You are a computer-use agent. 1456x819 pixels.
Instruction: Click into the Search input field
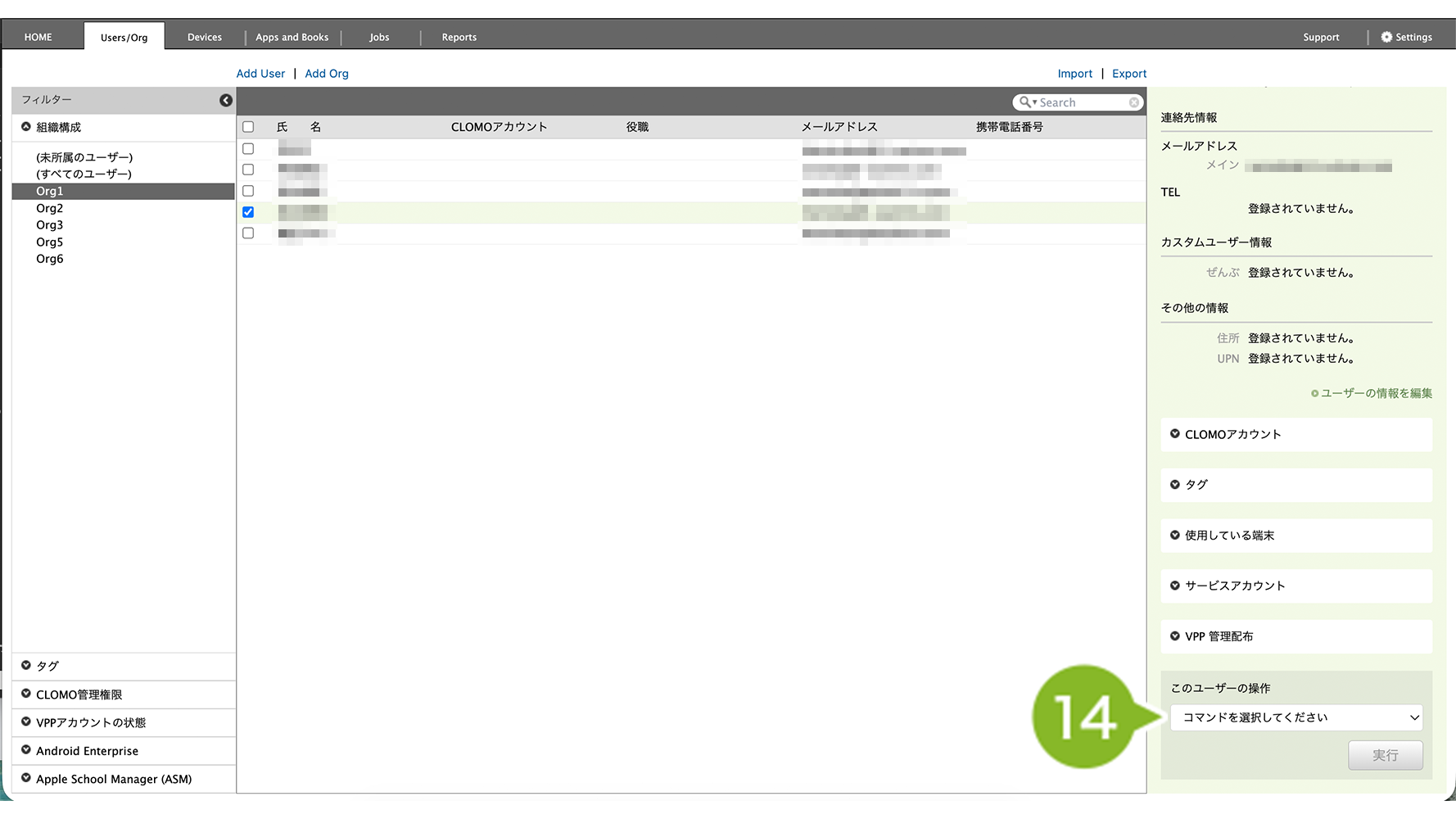tap(1081, 102)
